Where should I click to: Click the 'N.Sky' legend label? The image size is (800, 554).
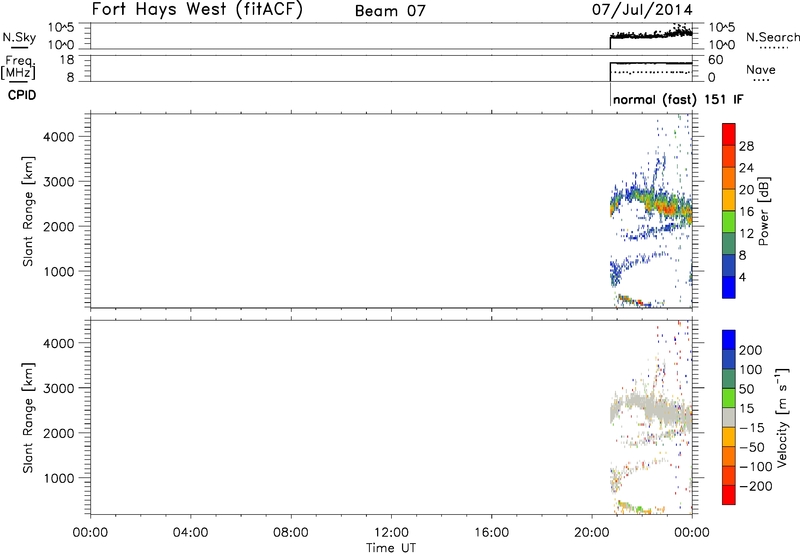[19, 37]
